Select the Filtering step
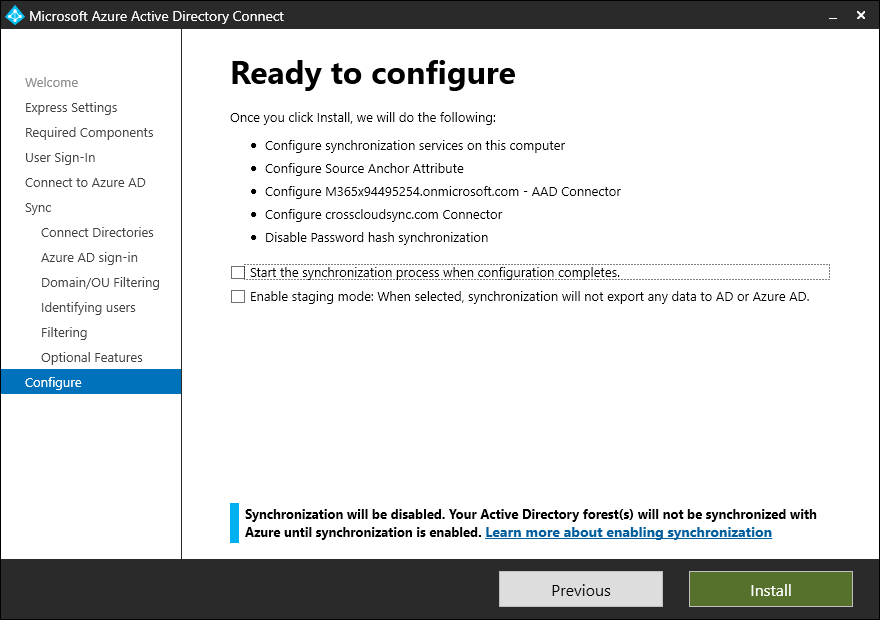The height and width of the screenshot is (620, 880). [x=64, y=332]
